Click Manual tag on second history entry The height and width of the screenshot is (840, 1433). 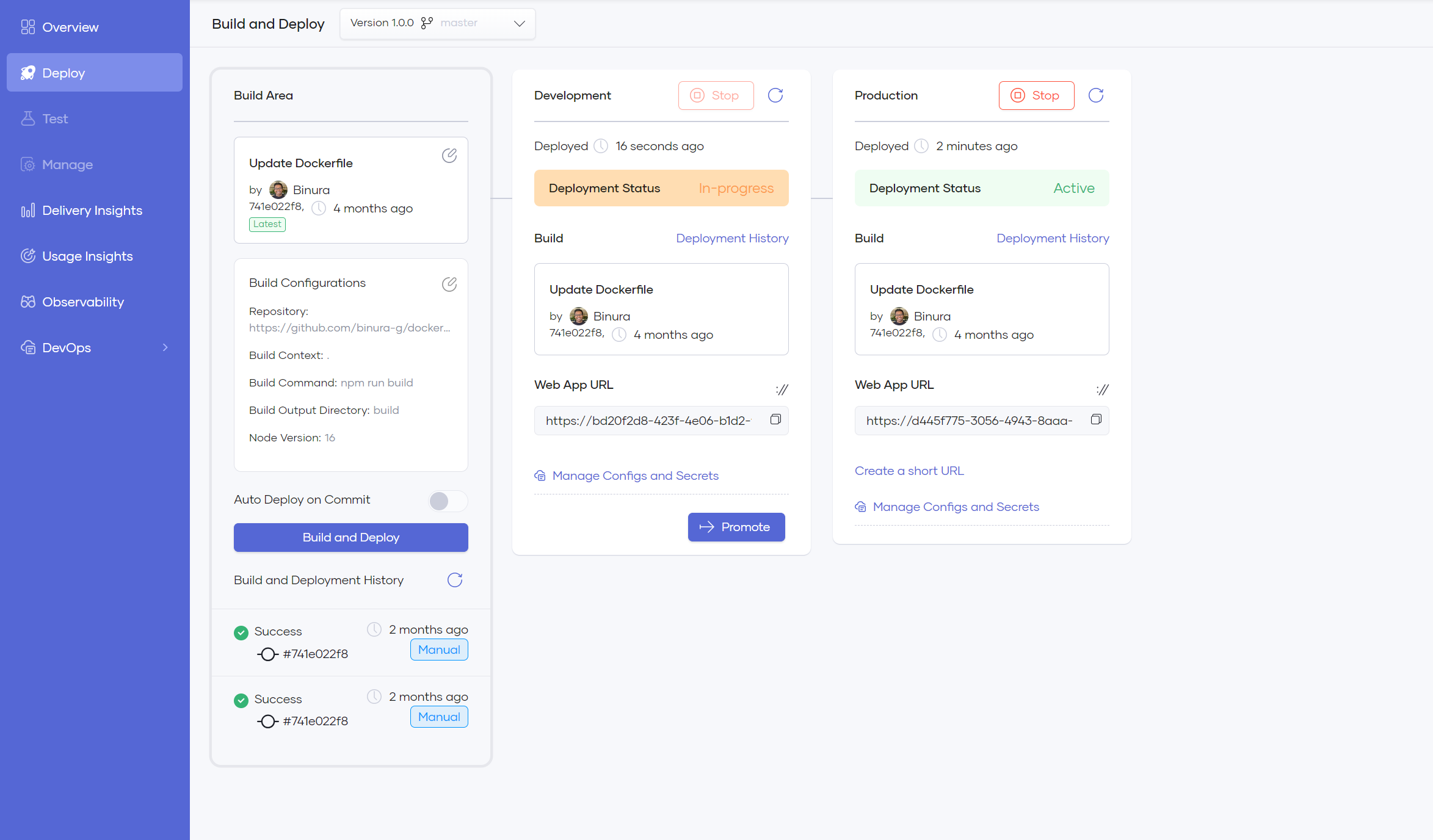coord(439,717)
